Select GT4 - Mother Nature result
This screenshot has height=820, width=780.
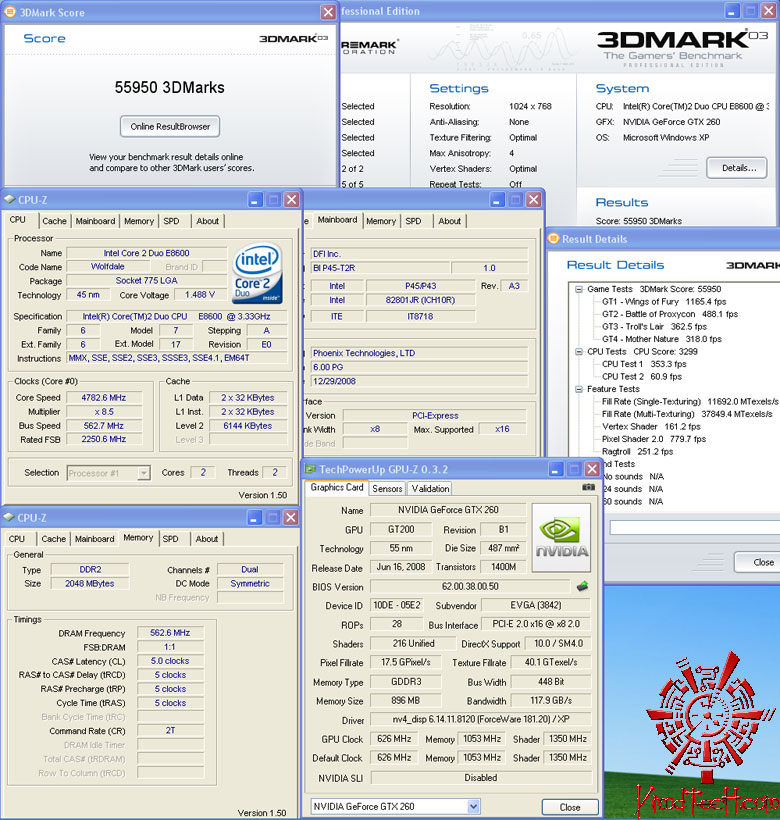(661, 339)
